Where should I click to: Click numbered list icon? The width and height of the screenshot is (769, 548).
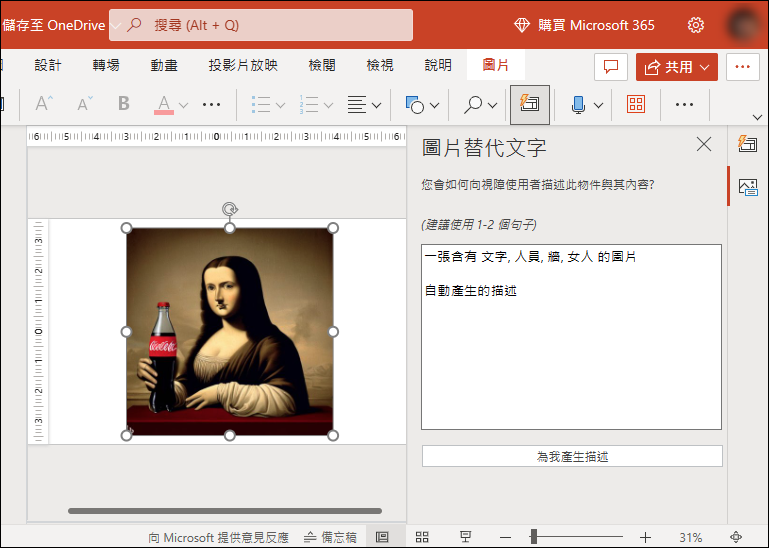(x=309, y=104)
